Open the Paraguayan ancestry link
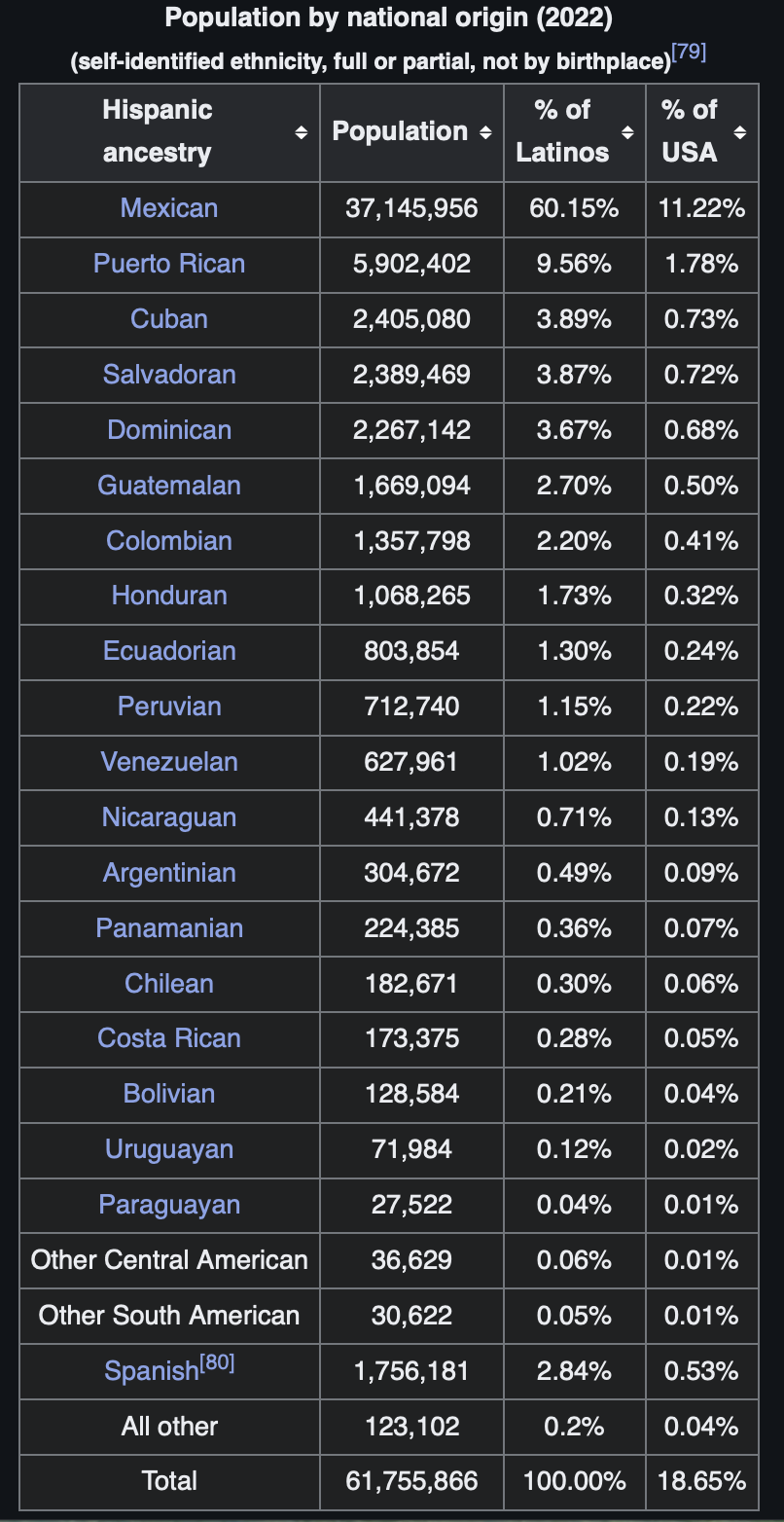 pos(169,1205)
